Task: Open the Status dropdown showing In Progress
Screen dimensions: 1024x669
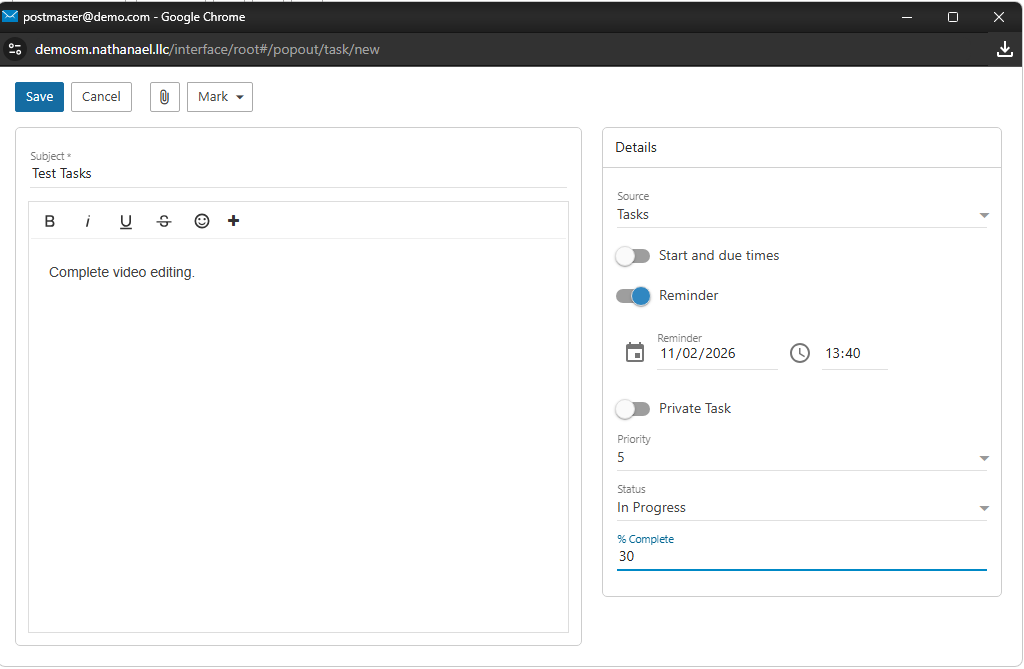Action: [x=801, y=508]
